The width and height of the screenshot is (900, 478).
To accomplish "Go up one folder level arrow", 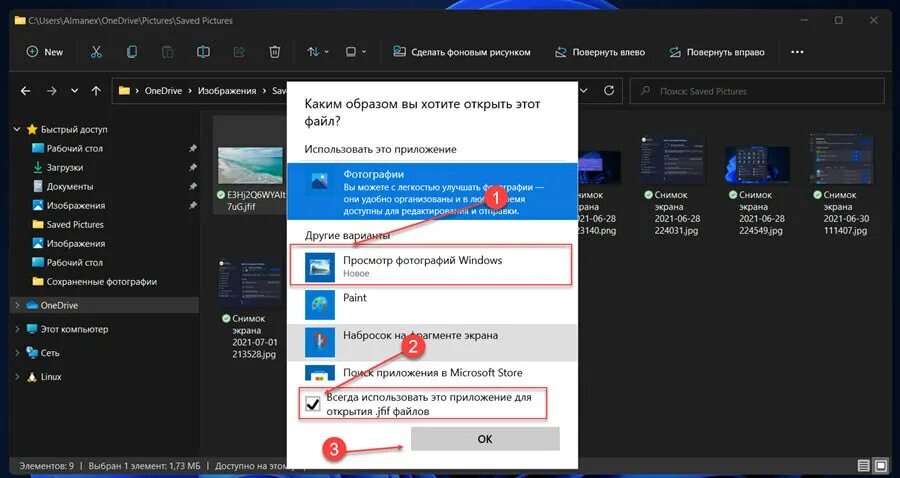I will (96, 91).
